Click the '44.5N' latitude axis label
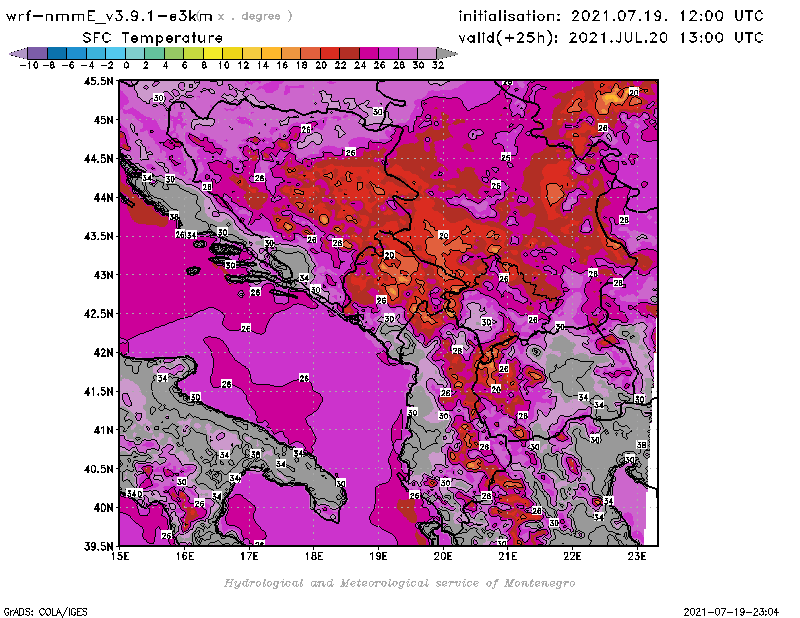 coord(98,159)
